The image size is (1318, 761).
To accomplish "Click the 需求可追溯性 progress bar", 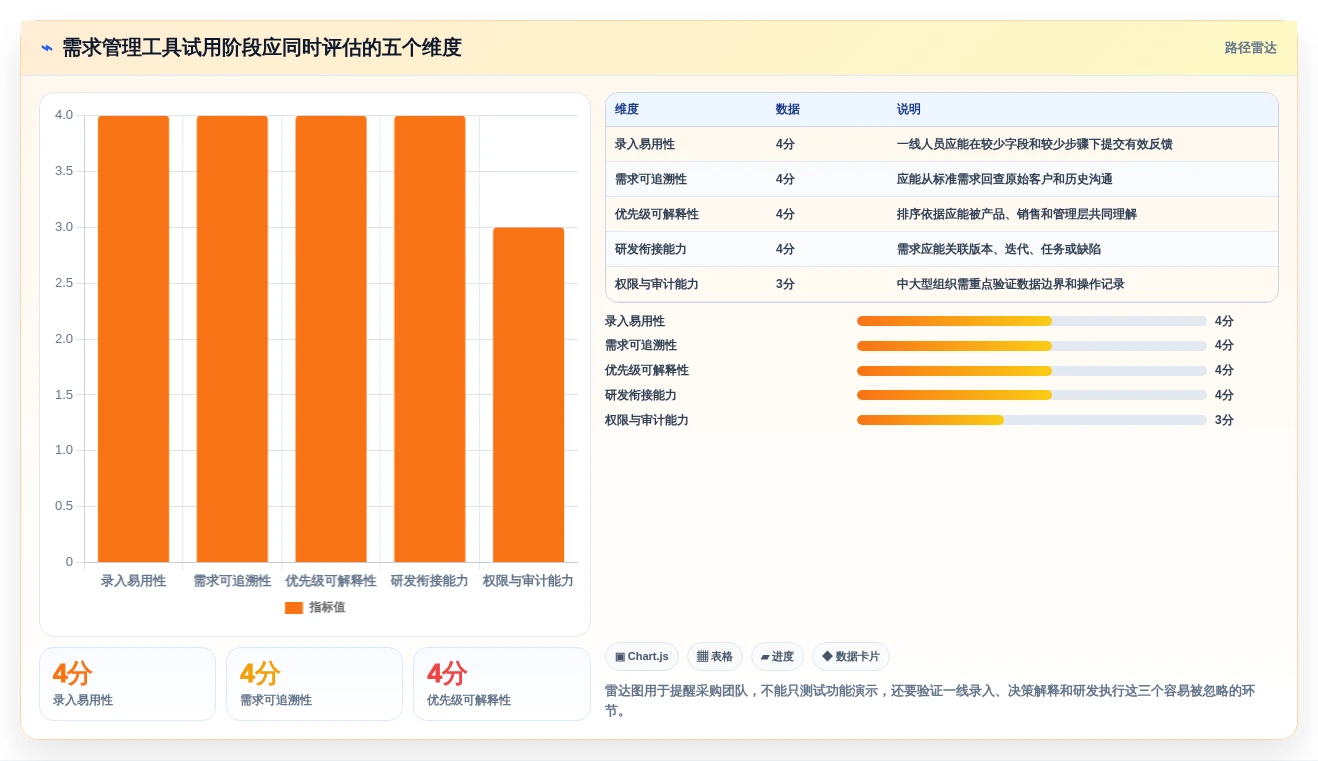I will click(x=1032, y=345).
